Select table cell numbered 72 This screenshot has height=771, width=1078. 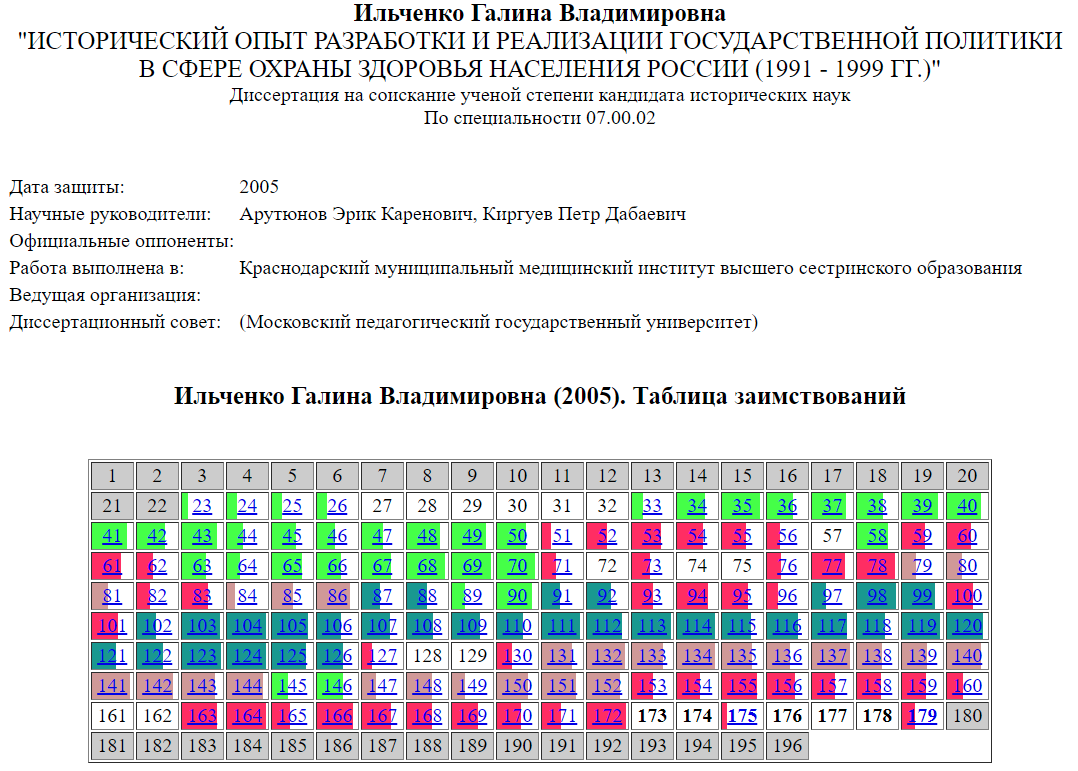pos(607,566)
